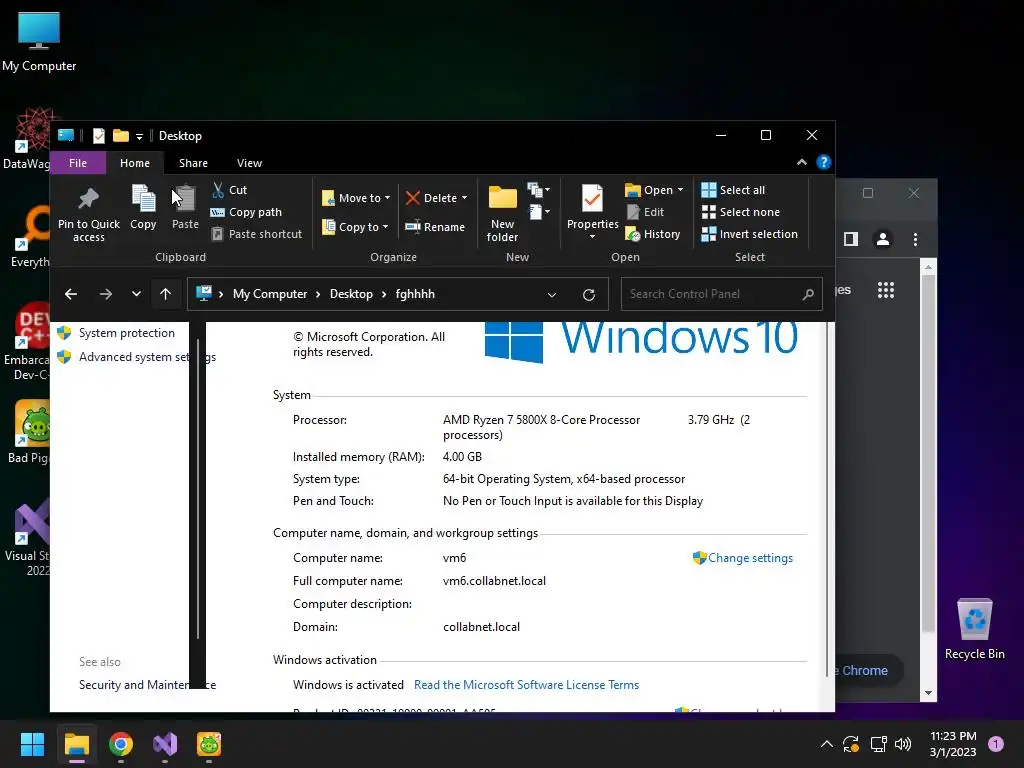The image size is (1024, 768).
Task: Switch to the Share ribbon tab
Action: click(193, 163)
